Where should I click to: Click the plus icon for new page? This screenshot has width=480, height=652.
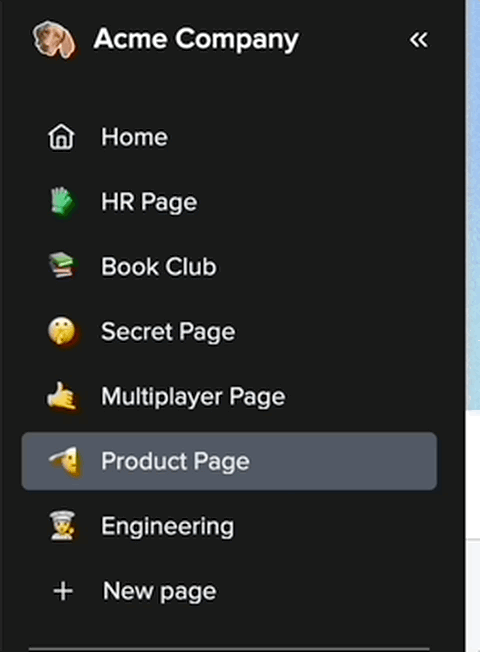63,591
